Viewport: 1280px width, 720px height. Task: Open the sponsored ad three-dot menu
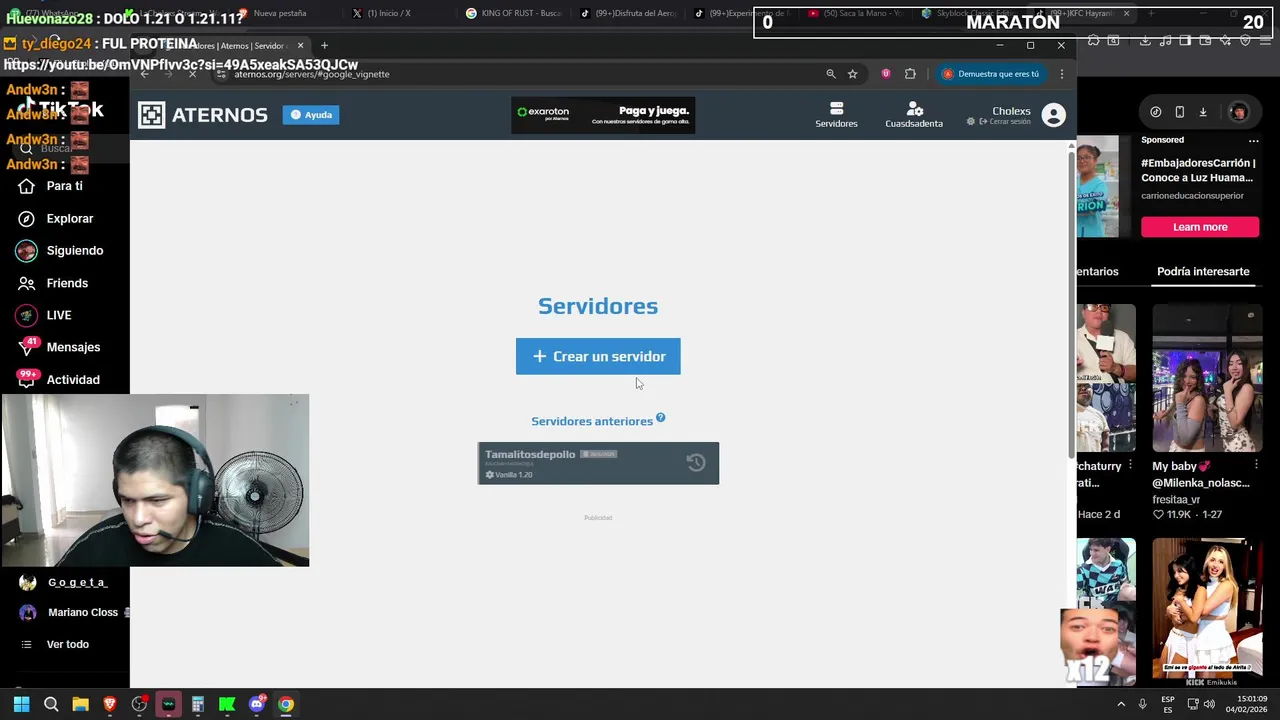coord(1253,140)
